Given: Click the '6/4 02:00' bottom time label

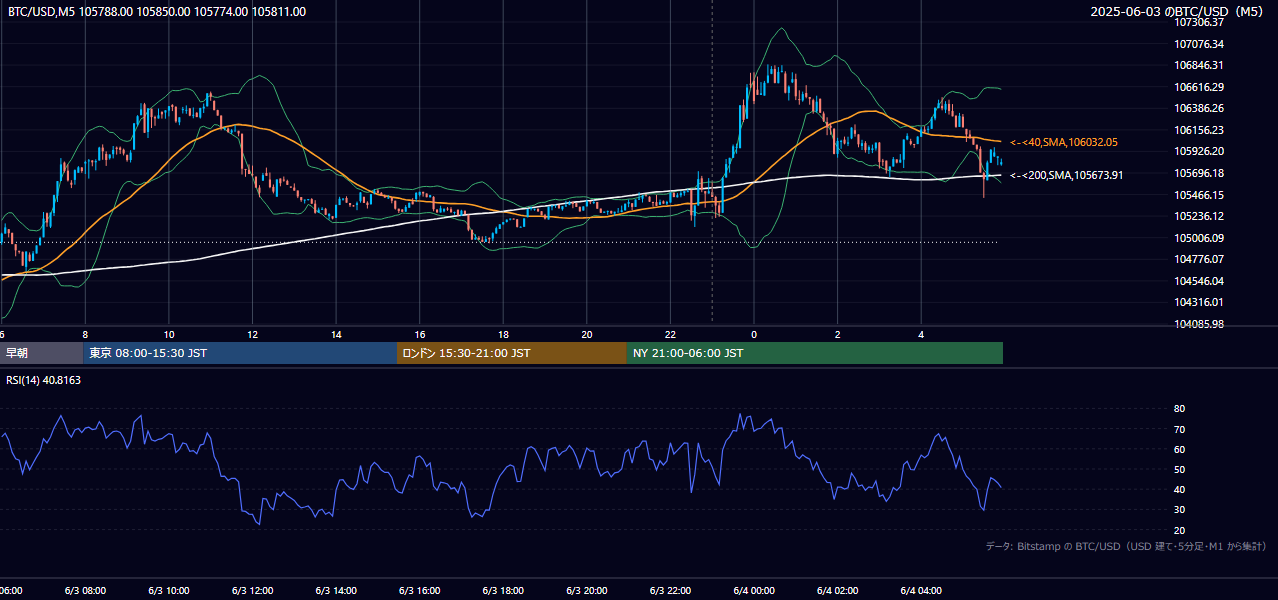Looking at the screenshot, I should [x=837, y=591].
